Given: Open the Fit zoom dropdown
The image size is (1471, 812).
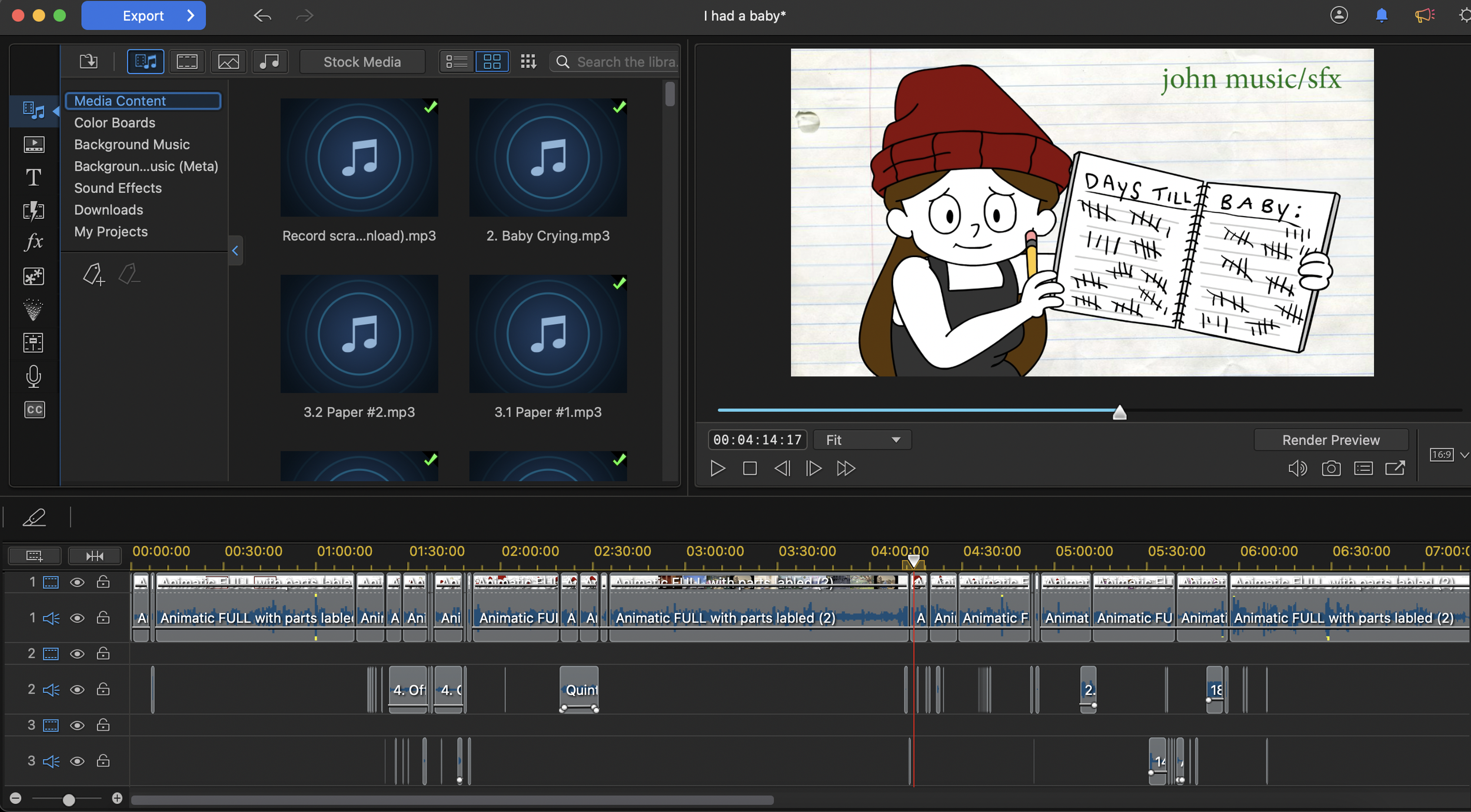Looking at the screenshot, I should [x=863, y=440].
